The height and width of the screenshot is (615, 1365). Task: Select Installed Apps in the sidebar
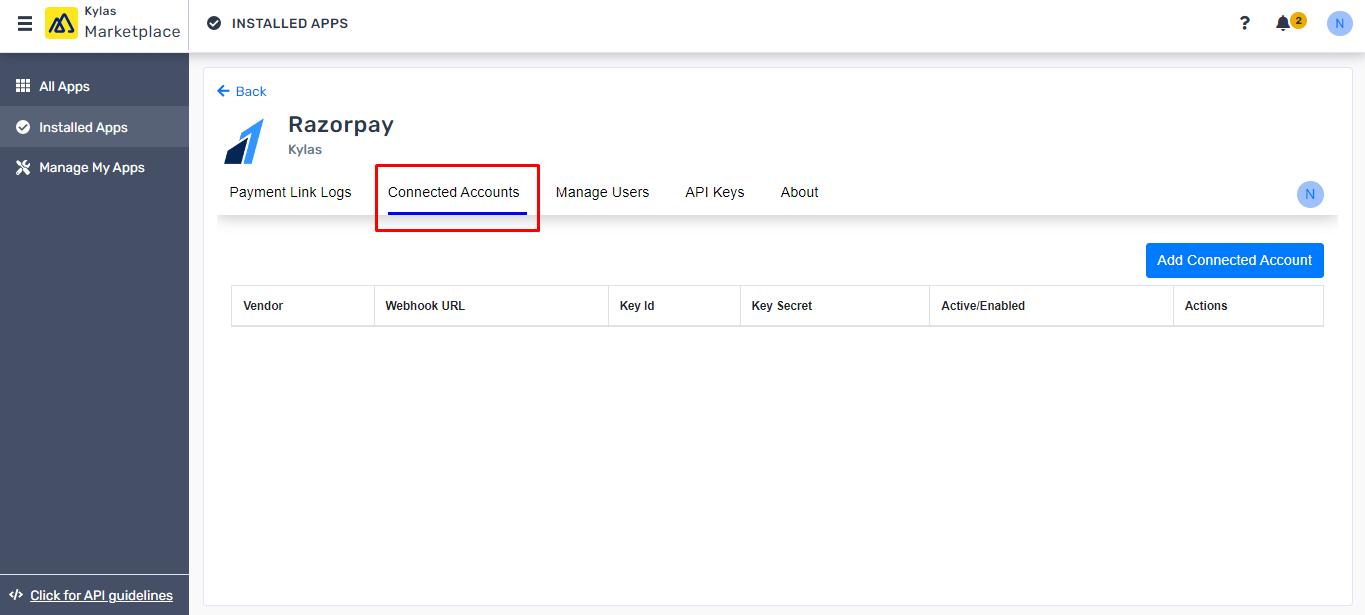point(94,127)
